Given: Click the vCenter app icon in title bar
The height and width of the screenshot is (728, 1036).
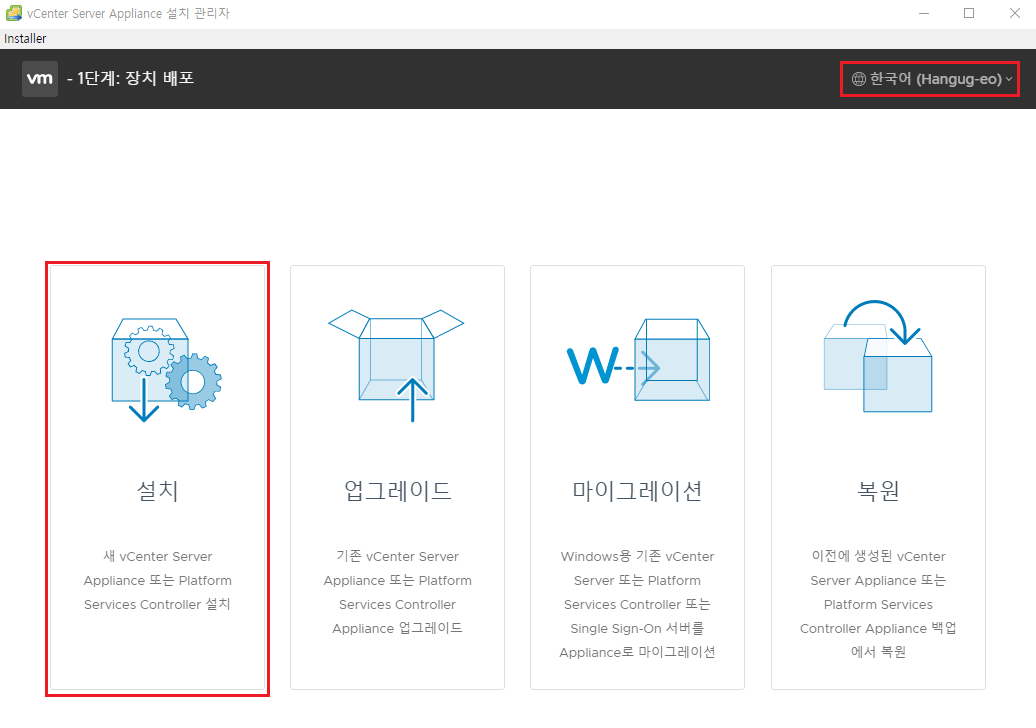Looking at the screenshot, I should tap(13, 13).
